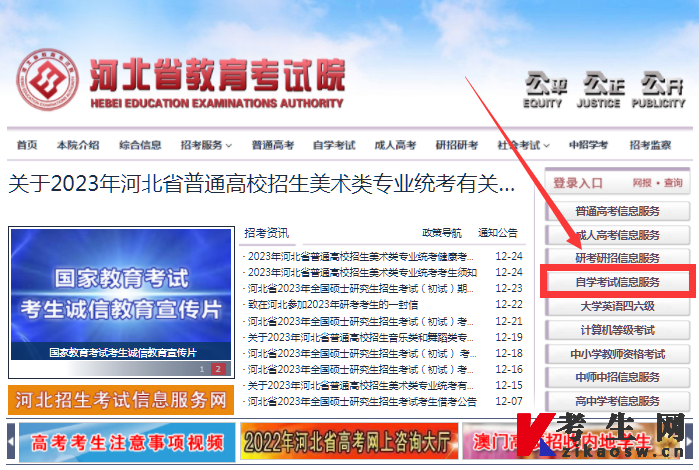The width and height of the screenshot is (699, 470).
Task: Click the 计算机等级考试 button
Action: point(617,330)
